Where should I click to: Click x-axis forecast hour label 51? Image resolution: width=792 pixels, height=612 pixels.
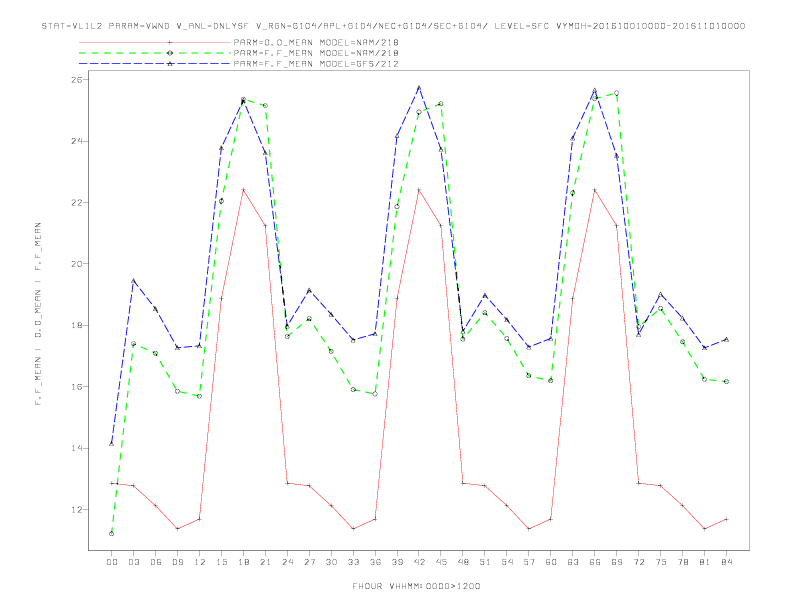[485, 562]
